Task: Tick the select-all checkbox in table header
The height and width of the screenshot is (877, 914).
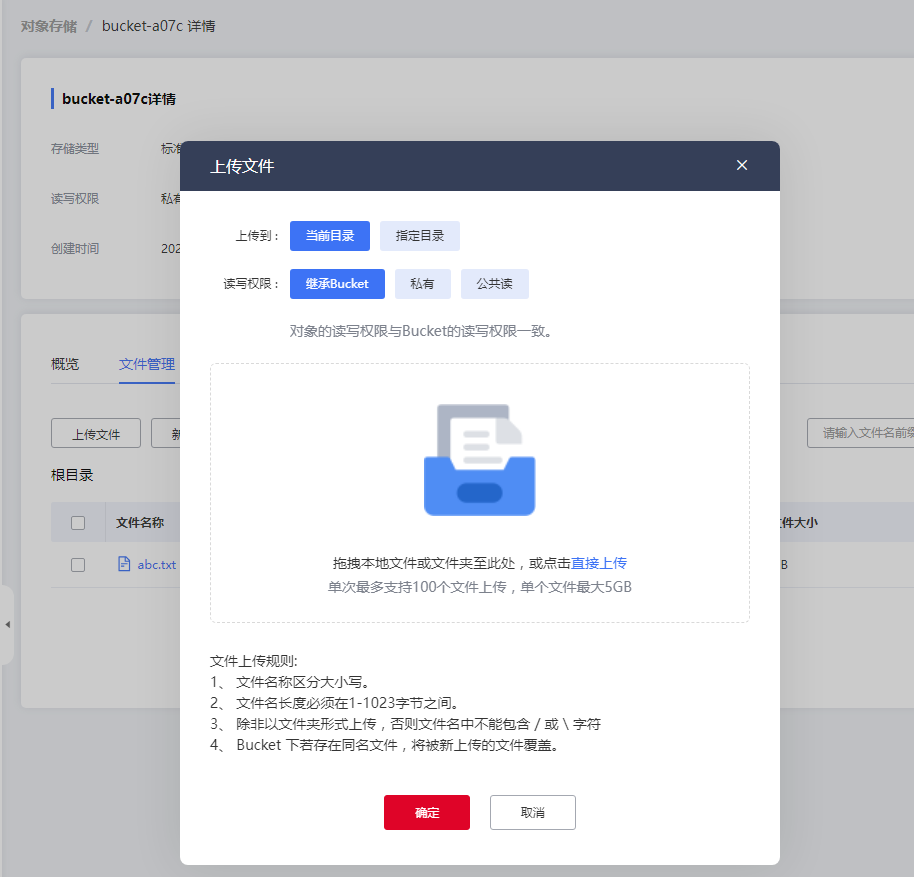Action: coord(78,523)
